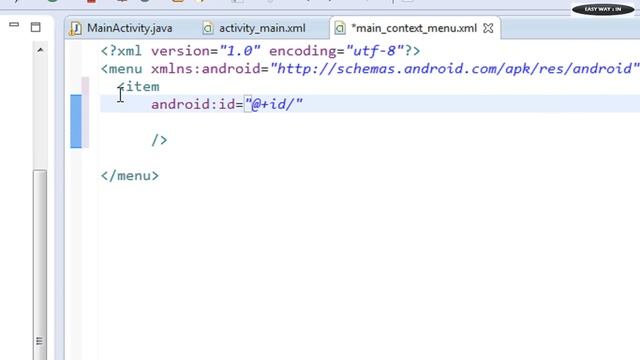The image size is (640, 360).
Task: Click the </menu> closing tag
Action: click(130, 176)
